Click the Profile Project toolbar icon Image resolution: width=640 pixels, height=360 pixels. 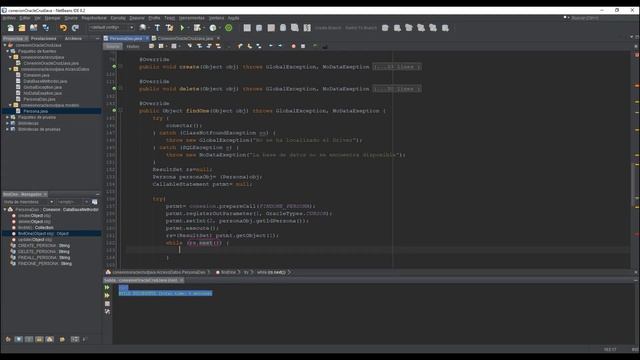click(213, 28)
